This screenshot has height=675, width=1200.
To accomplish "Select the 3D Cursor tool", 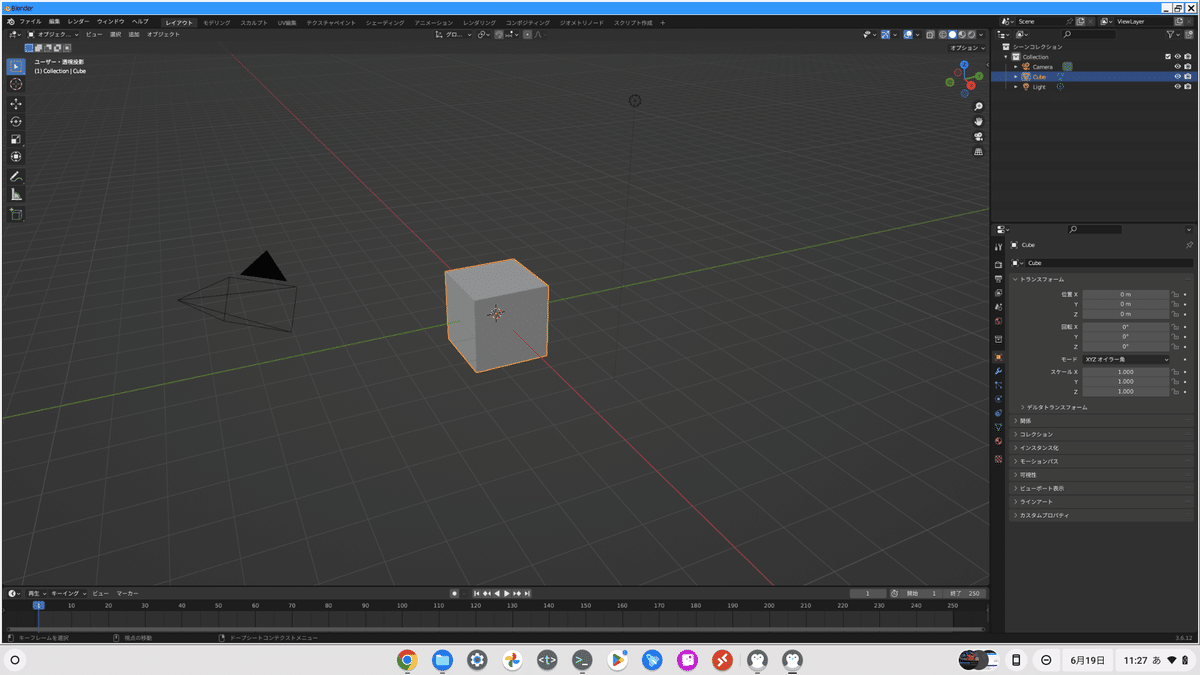I will point(16,84).
